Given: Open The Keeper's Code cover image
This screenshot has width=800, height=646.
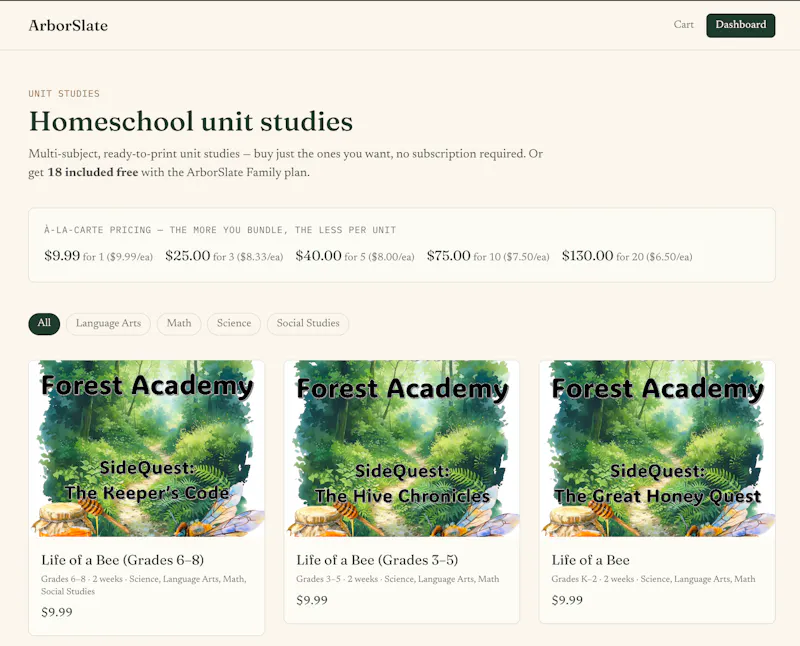Looking at the screenshot, I should pos(146,449).
